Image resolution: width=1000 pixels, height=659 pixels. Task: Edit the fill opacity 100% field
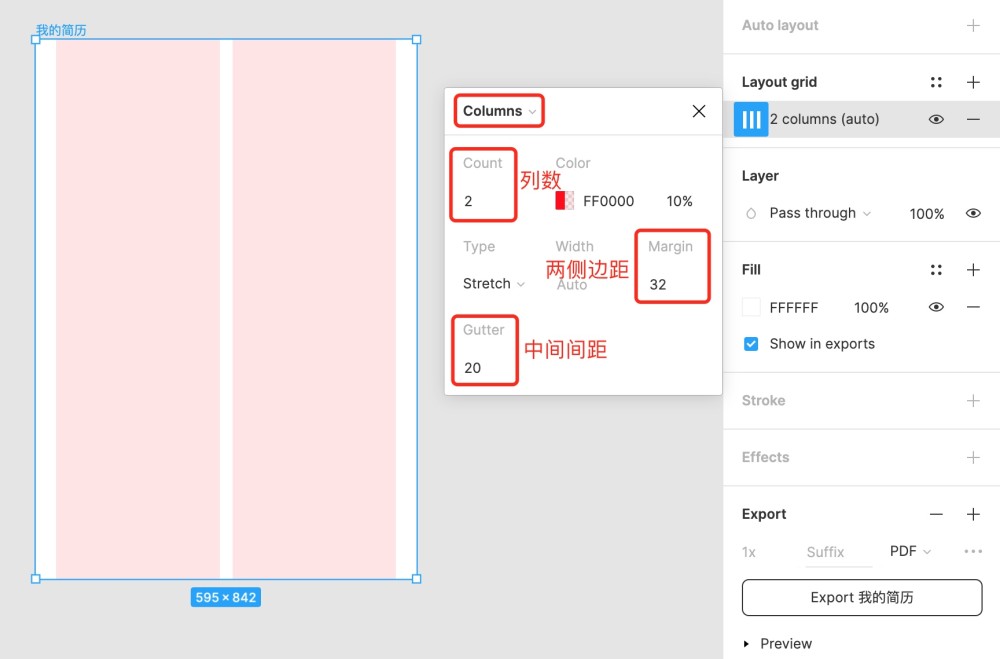pos(871,308)
